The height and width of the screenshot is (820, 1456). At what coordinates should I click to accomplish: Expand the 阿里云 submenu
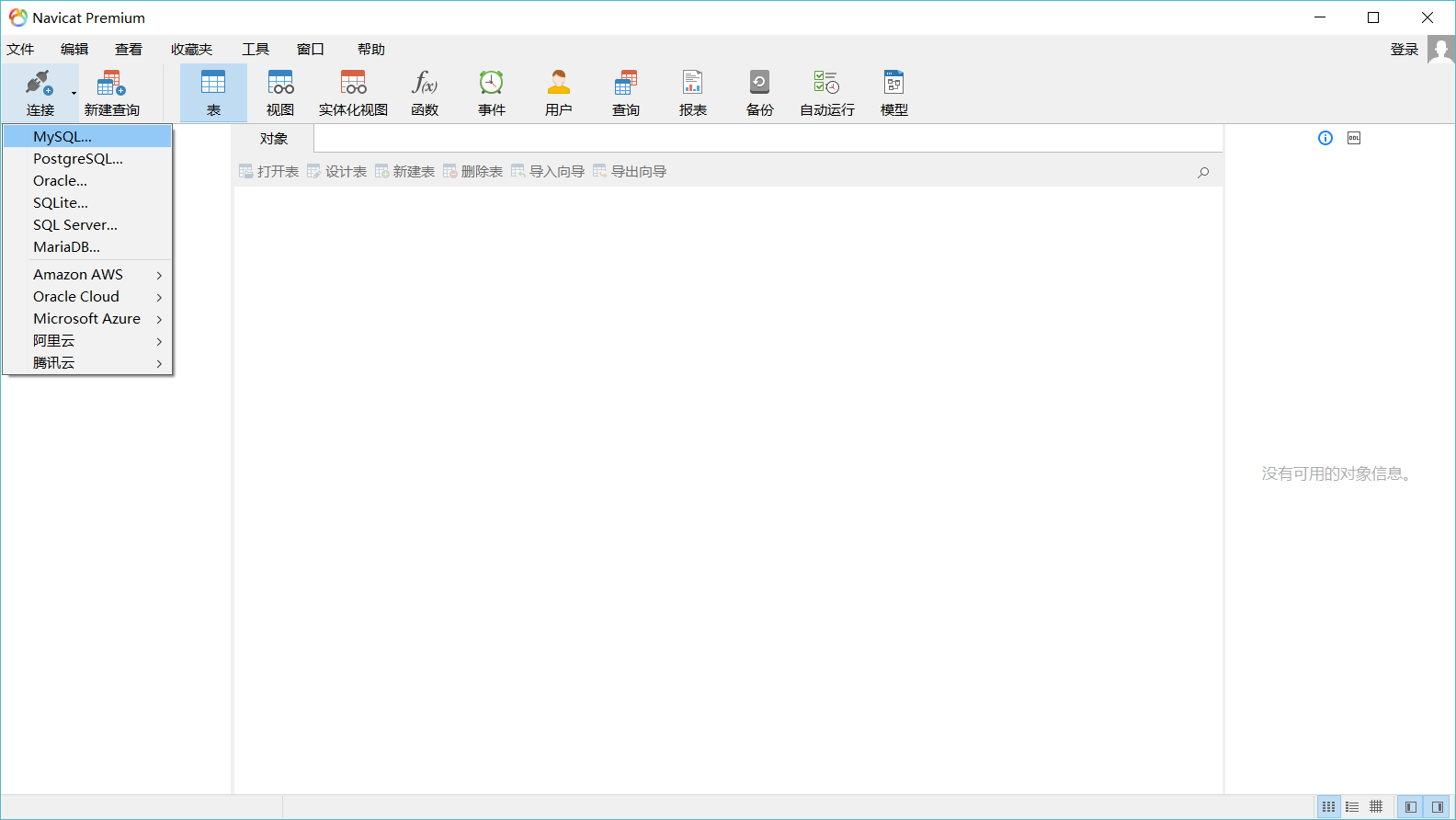[x=87, y=340]
